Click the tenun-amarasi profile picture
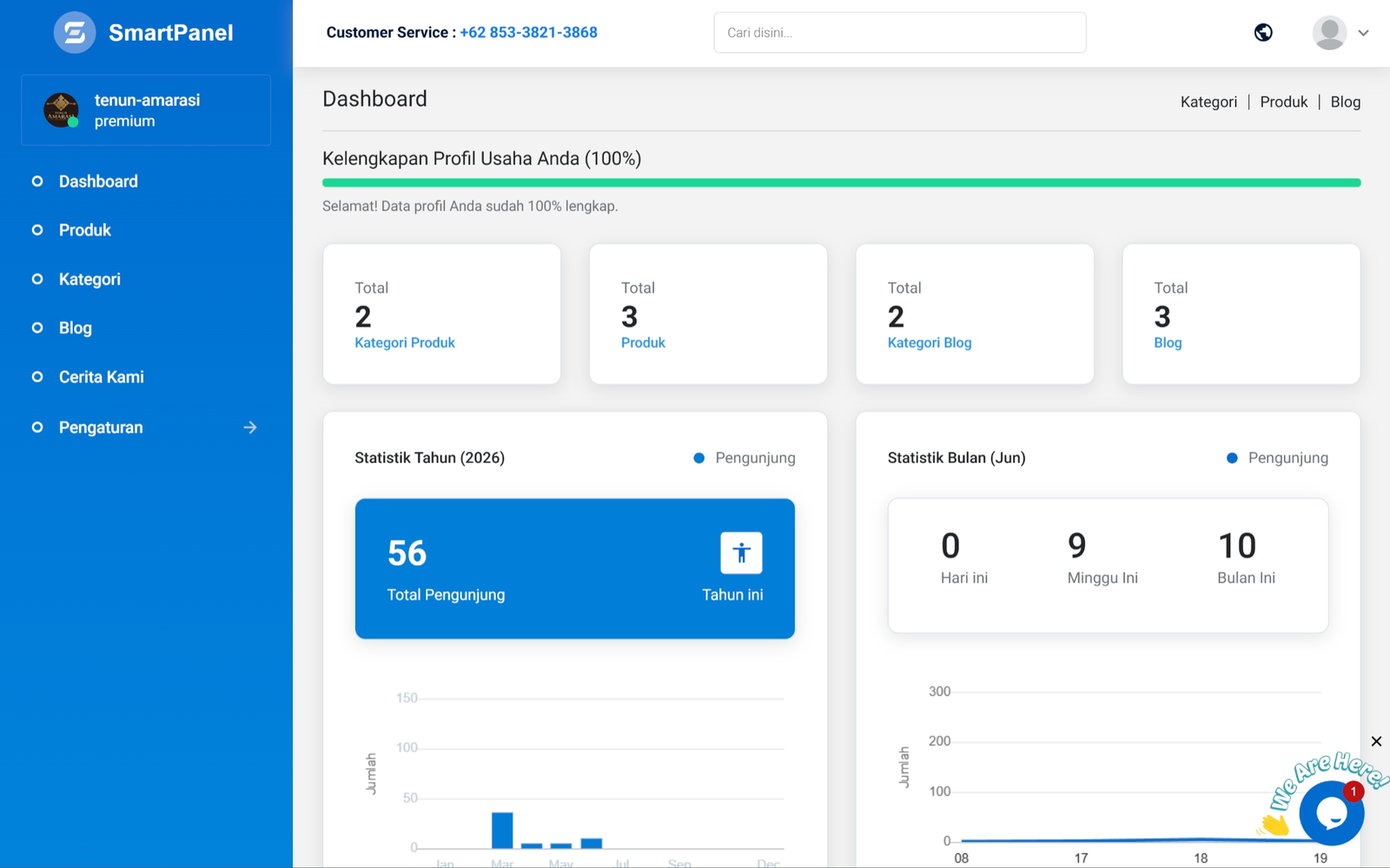1390x868 pixels. (61, 110)
